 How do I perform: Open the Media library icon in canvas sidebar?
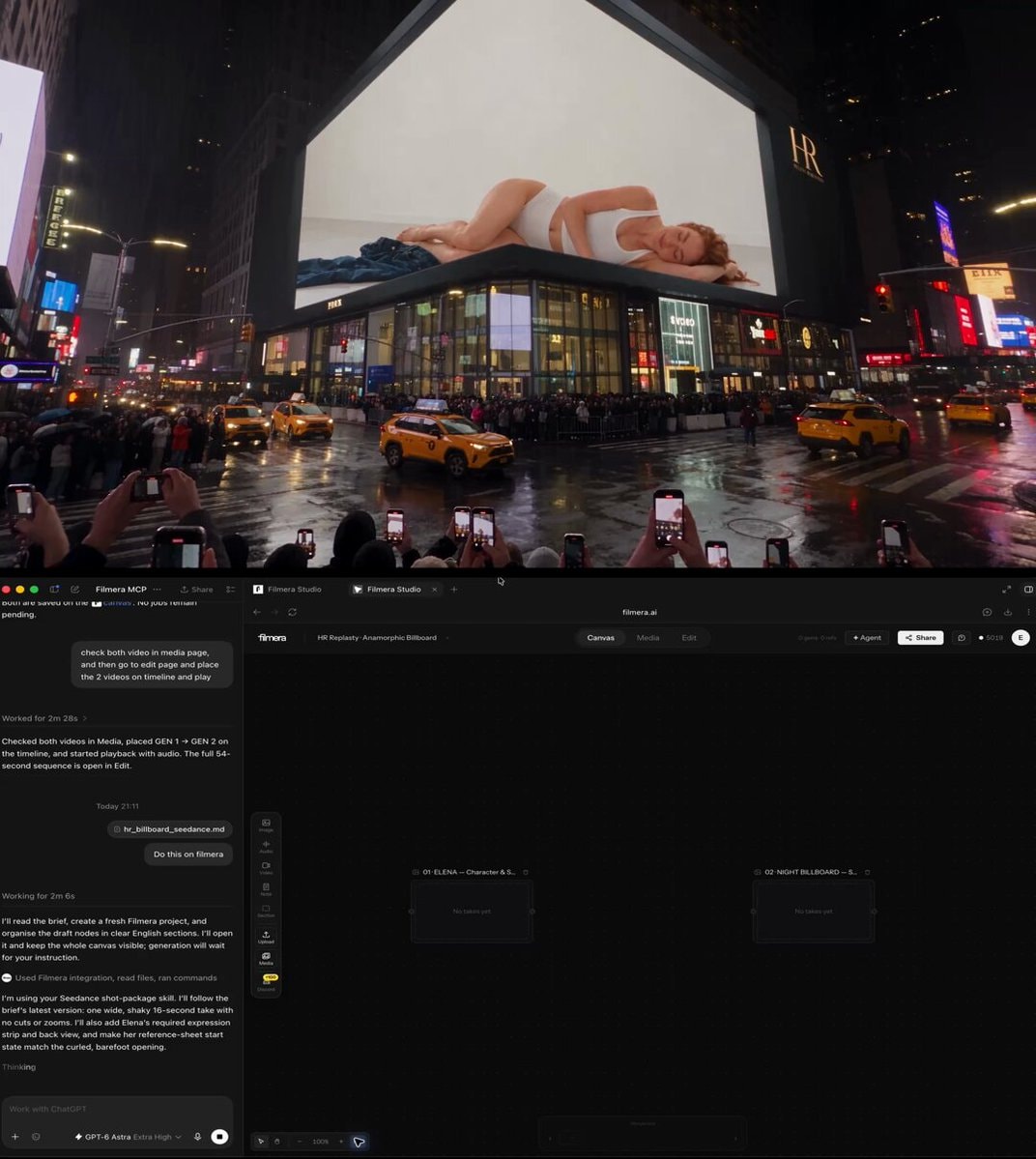266,959
